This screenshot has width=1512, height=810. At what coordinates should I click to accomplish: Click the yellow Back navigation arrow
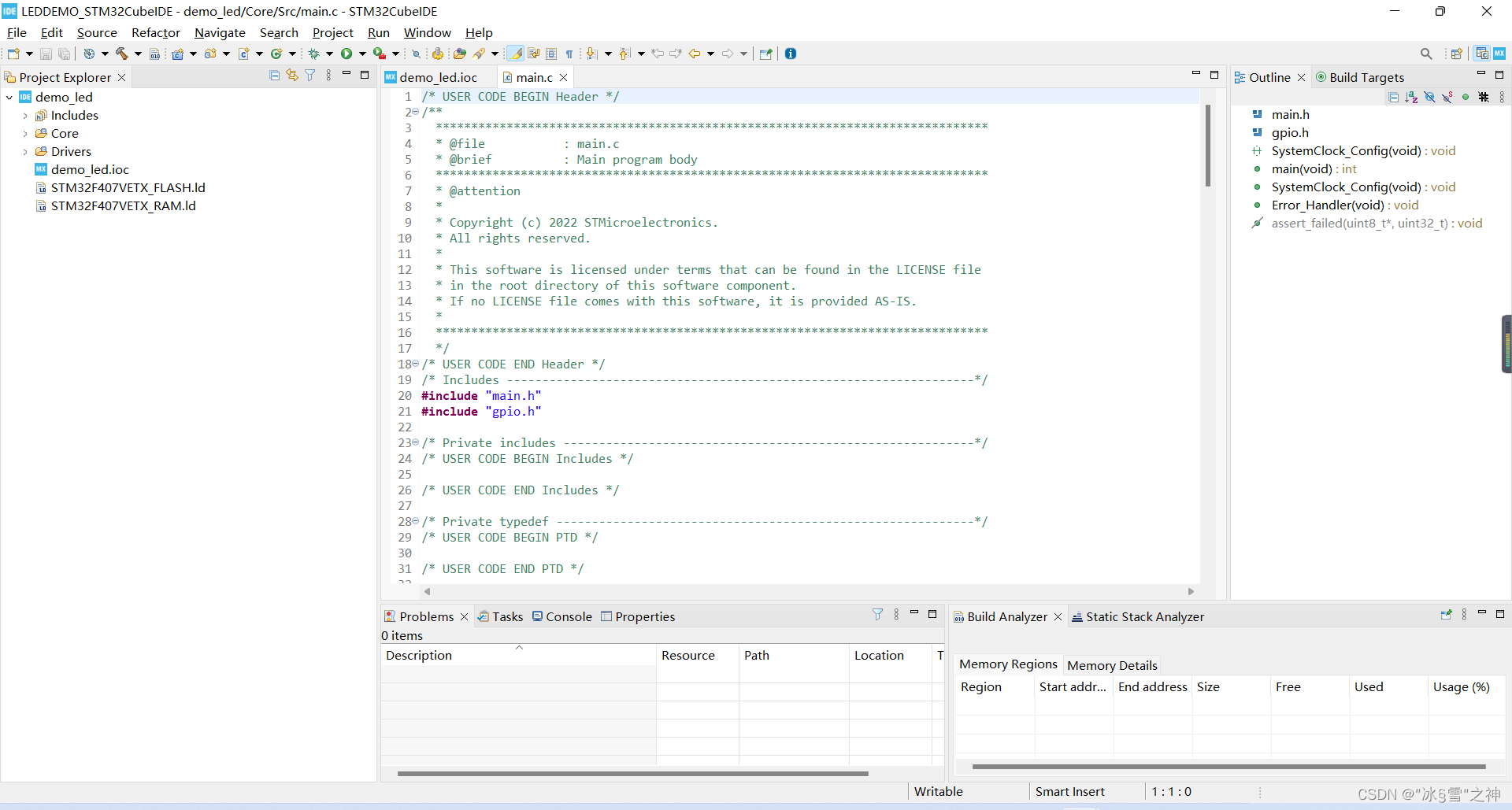(x=695, y=54)
